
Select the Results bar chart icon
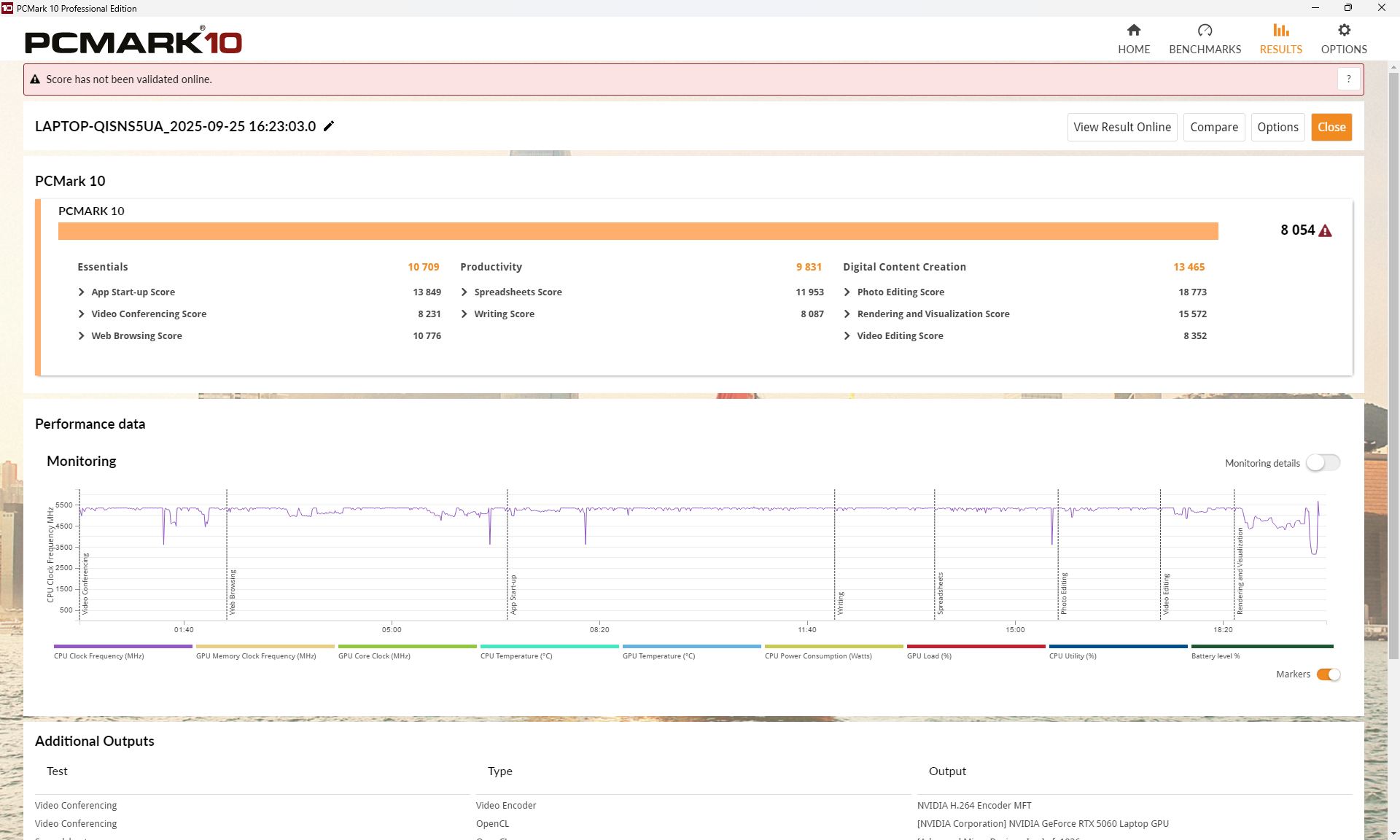(1280, 31)
